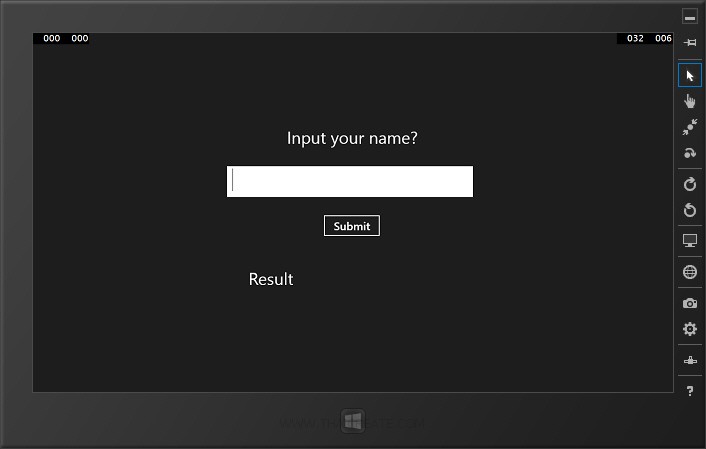Click the '006' debug counter
The width and height of the screenshot is (706, 449).
663,38
